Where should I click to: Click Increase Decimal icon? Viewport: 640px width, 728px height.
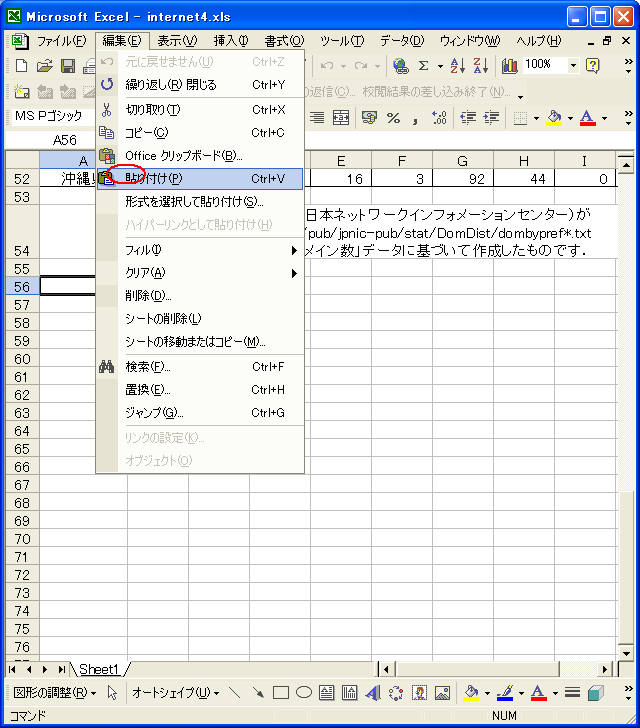439,118
